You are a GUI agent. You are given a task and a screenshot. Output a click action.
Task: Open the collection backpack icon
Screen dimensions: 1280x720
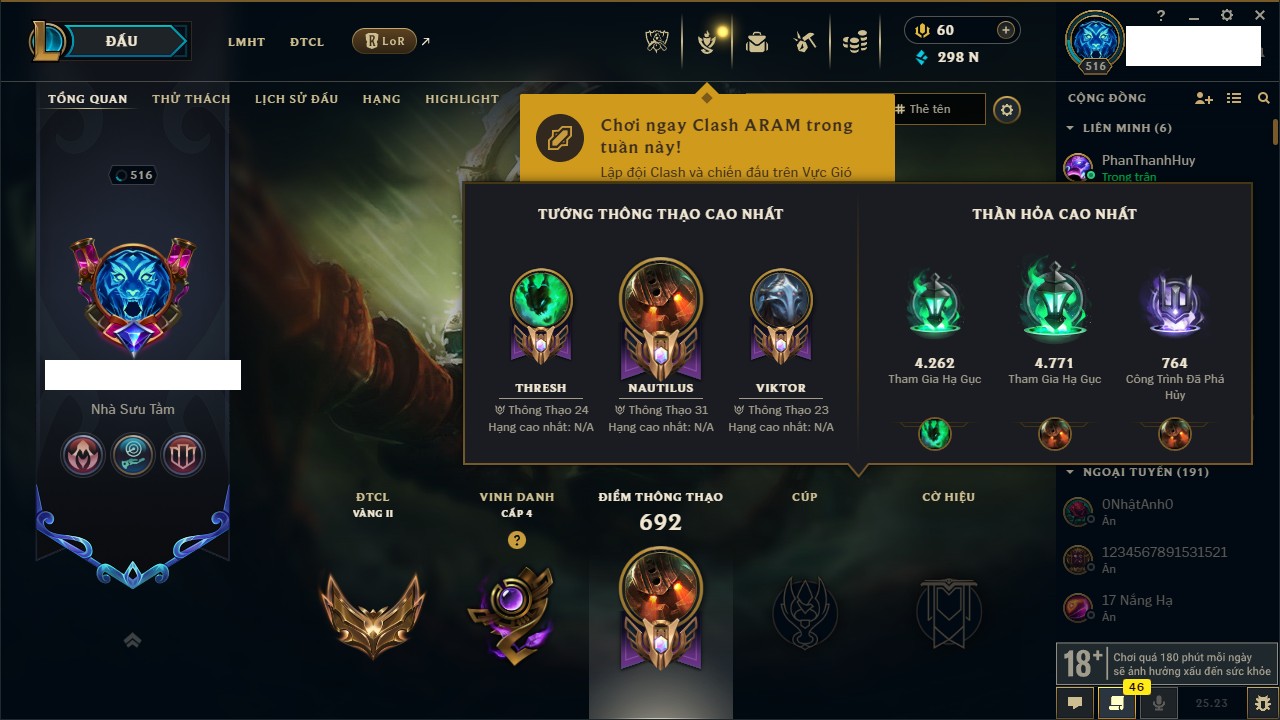coord(757,42)
